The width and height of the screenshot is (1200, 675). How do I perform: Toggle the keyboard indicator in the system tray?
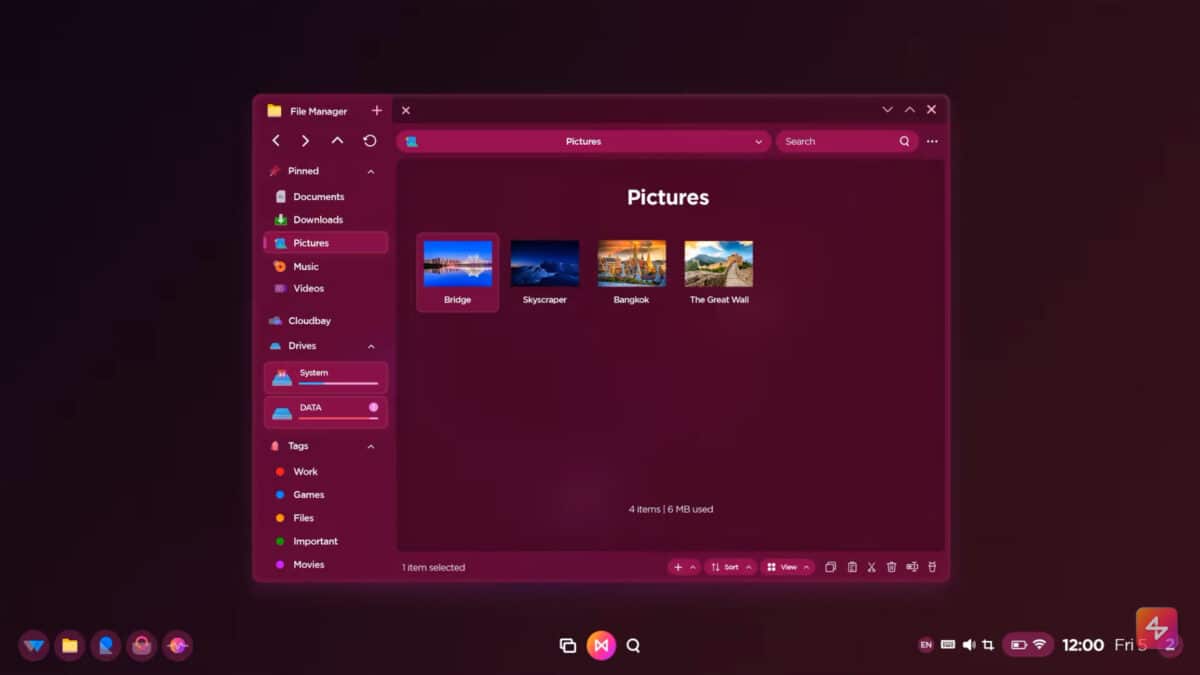(947, 645)
